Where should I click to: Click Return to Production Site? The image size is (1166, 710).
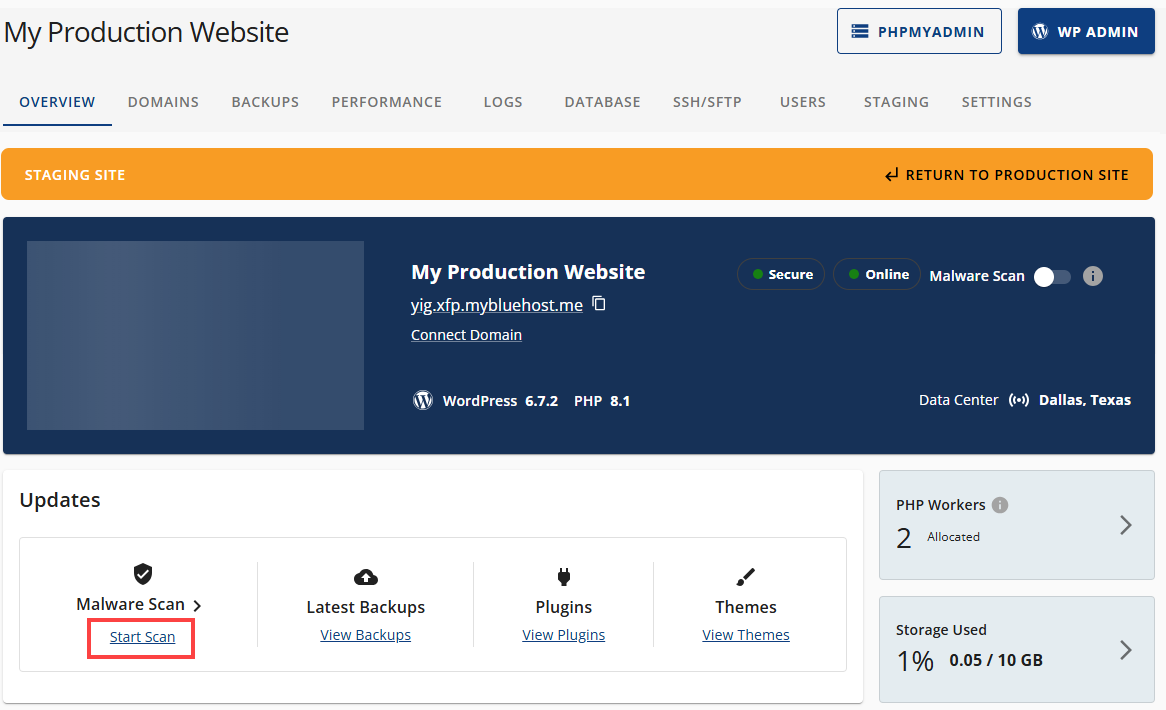pyautogui.click(x=1007, y=175)
